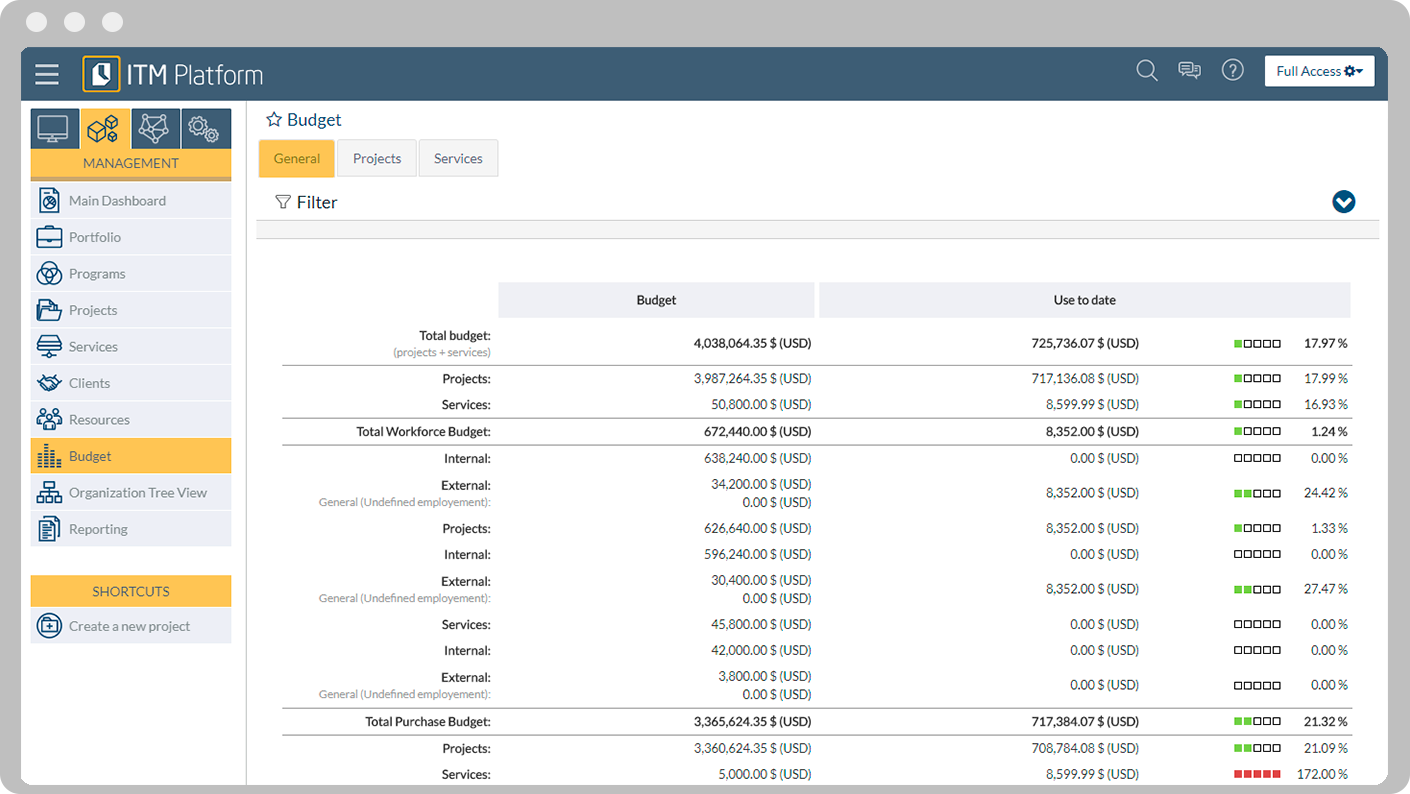Click the Services sidebar icon
1410x794 pixels.
[49, 346]
